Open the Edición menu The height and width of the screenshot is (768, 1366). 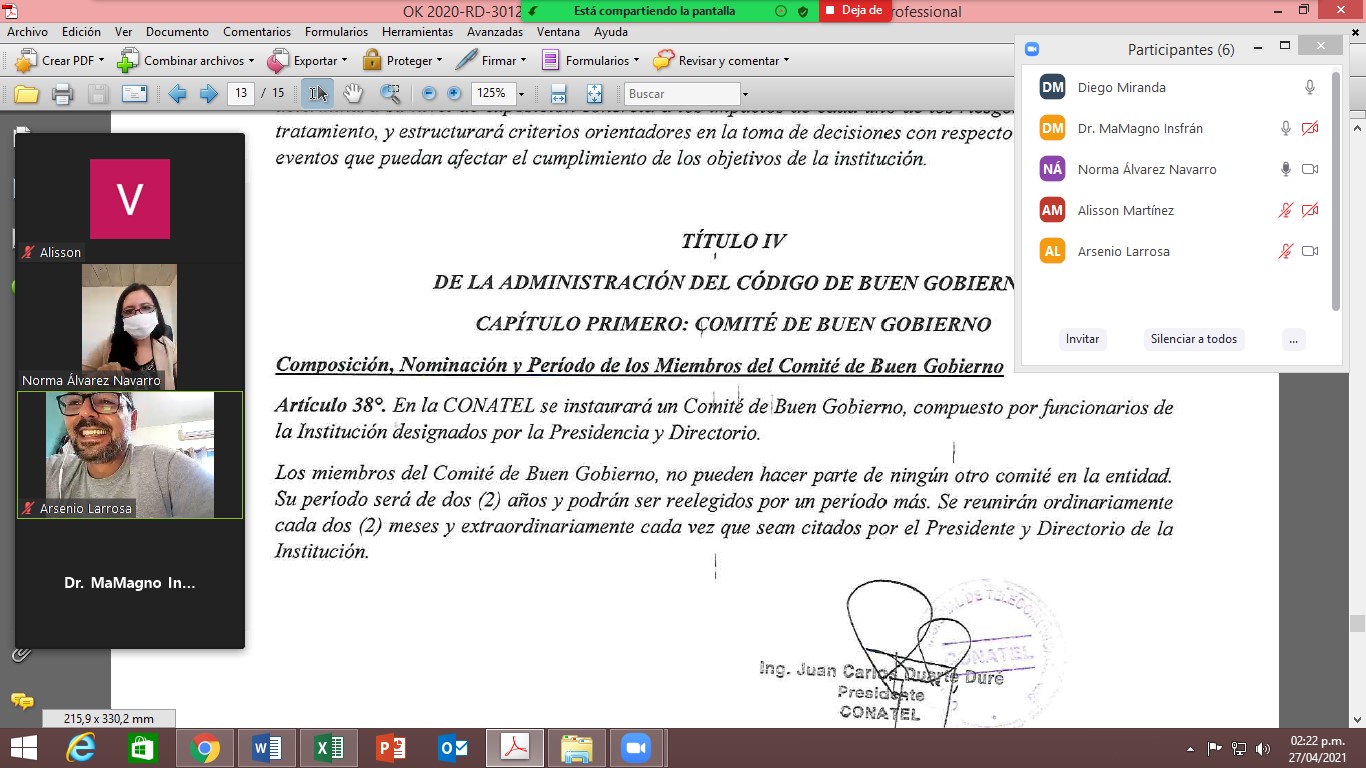click(81, 32)
